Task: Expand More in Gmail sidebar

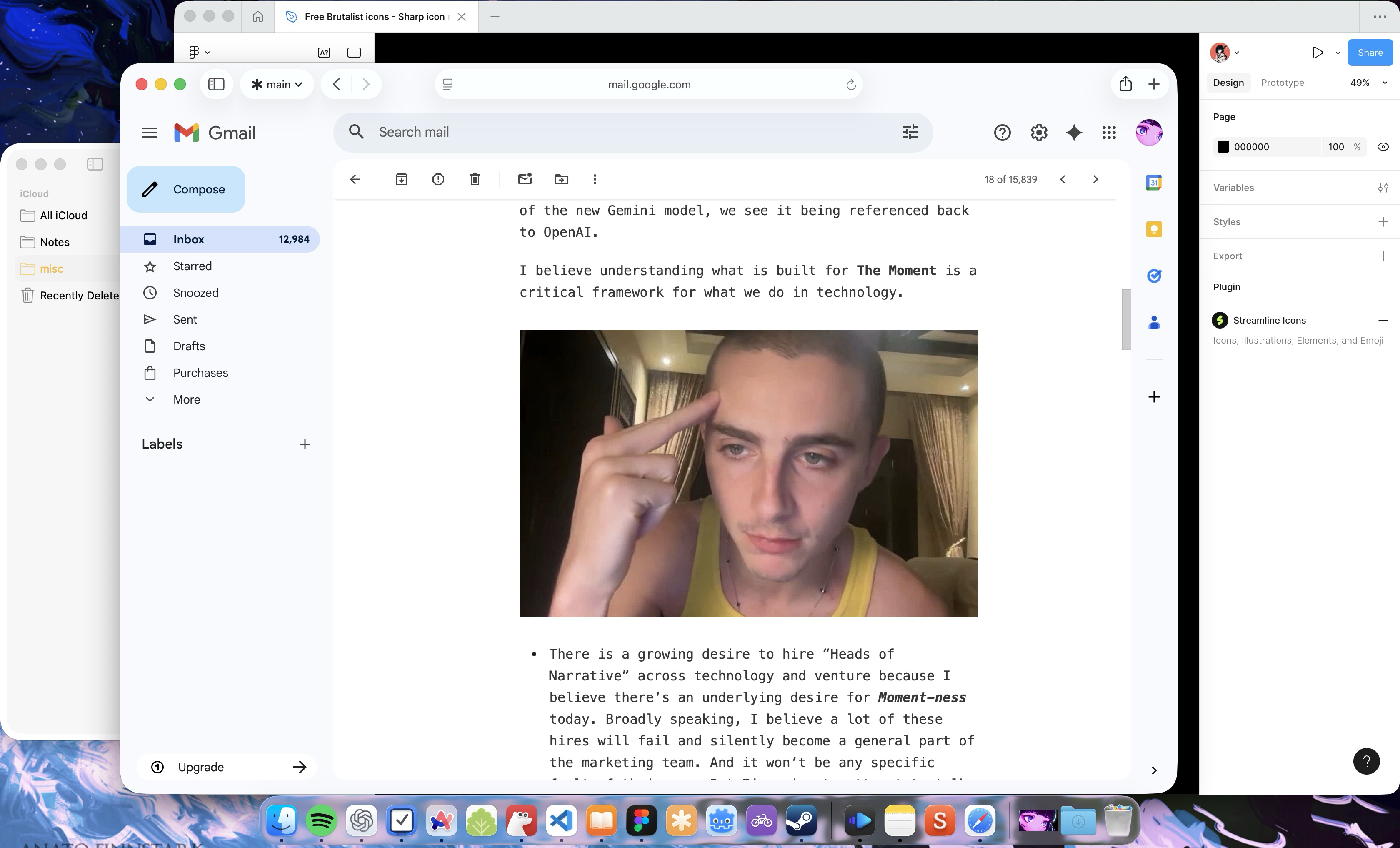Action: tap(186, 399)
